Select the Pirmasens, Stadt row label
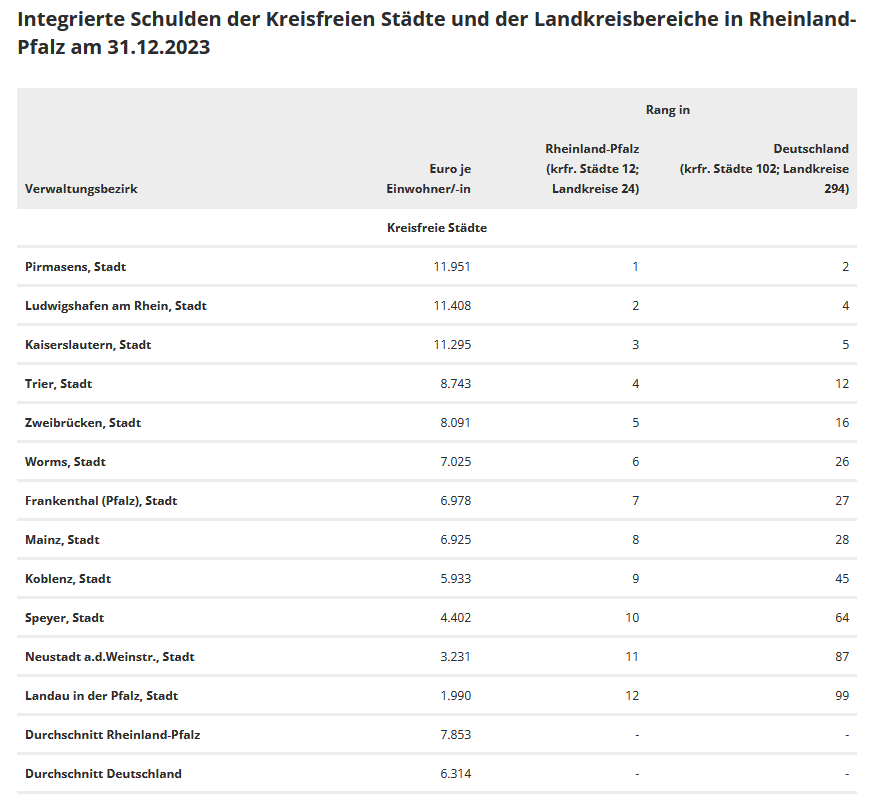The width and height of the screenshot is (894, 799). tap(75, 267)
